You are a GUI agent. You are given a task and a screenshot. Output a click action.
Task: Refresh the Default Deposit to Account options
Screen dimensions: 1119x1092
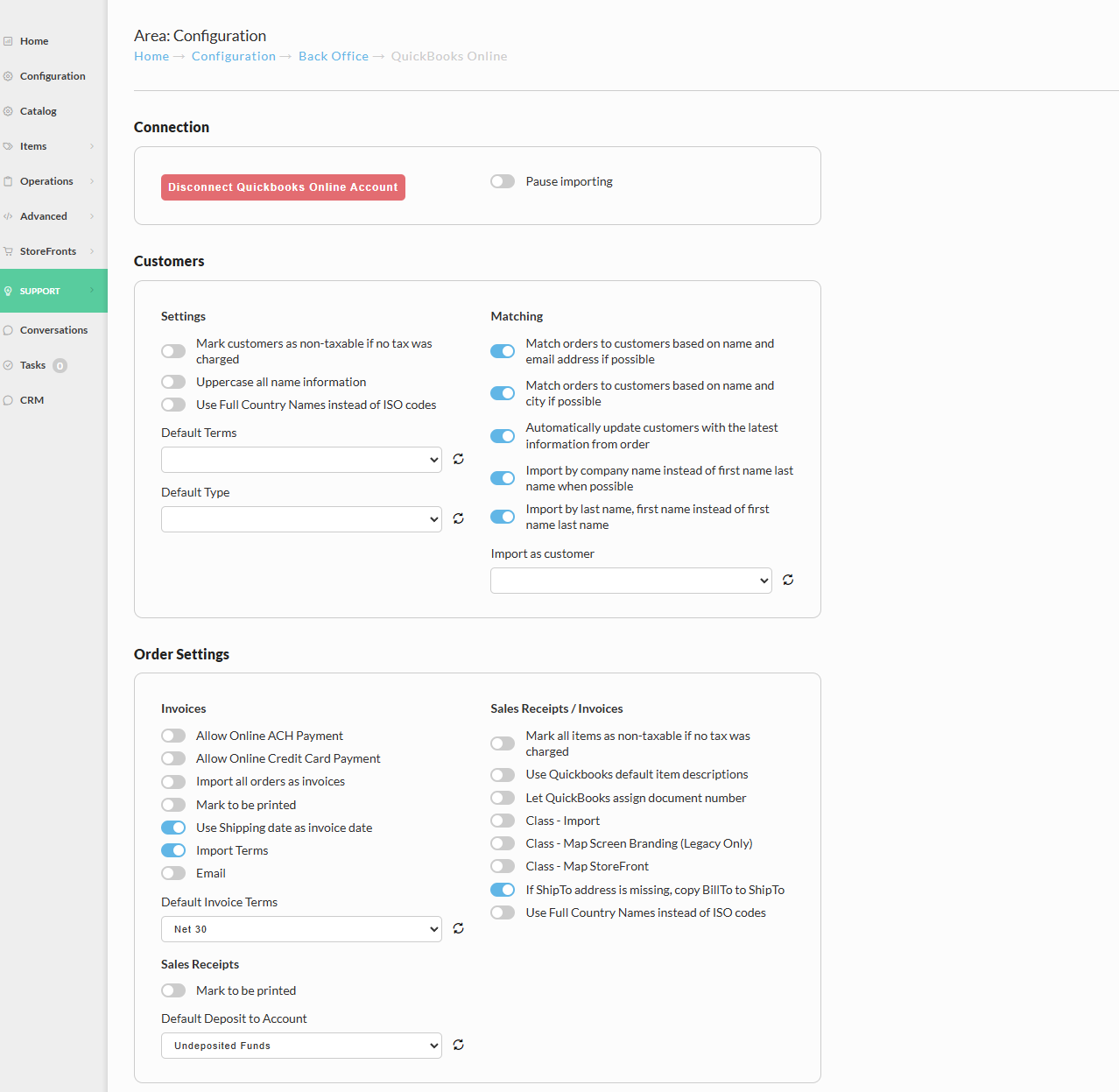click(x=458, y=1045)
